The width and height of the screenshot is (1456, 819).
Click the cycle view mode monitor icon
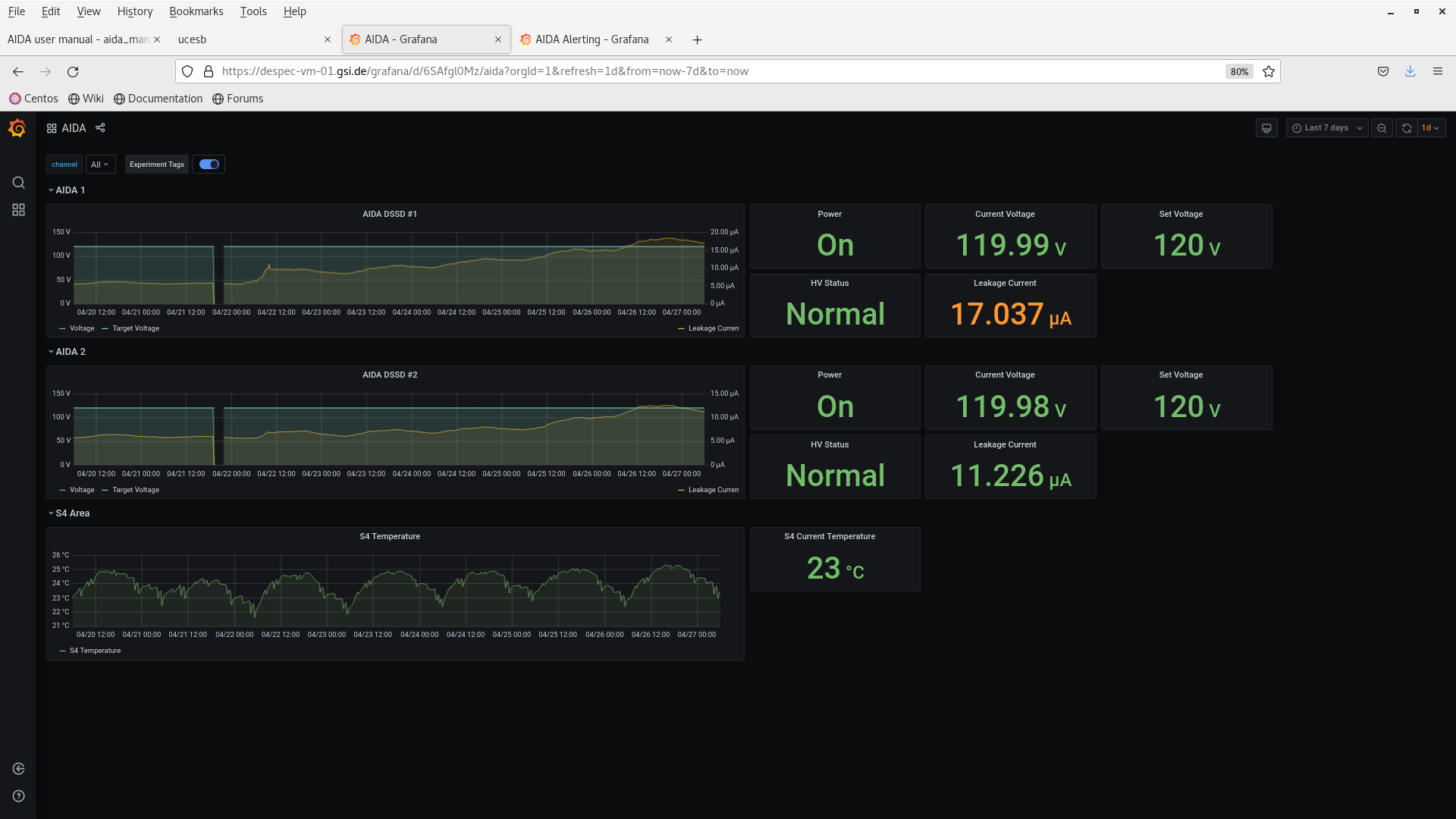[1266, 128]
